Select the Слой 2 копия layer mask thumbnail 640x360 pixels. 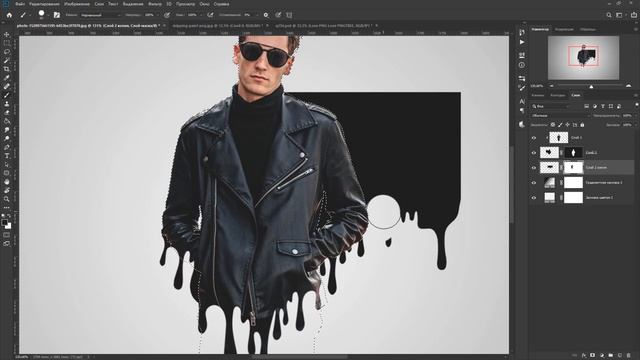click(573, 167)
